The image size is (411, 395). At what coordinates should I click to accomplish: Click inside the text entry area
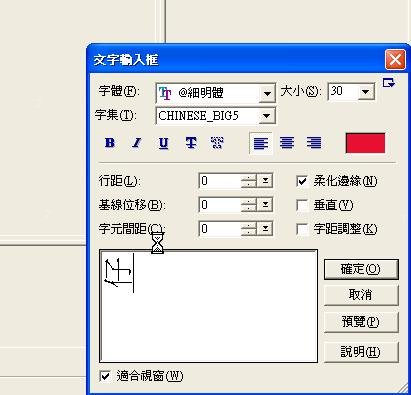tap(208, 306)
